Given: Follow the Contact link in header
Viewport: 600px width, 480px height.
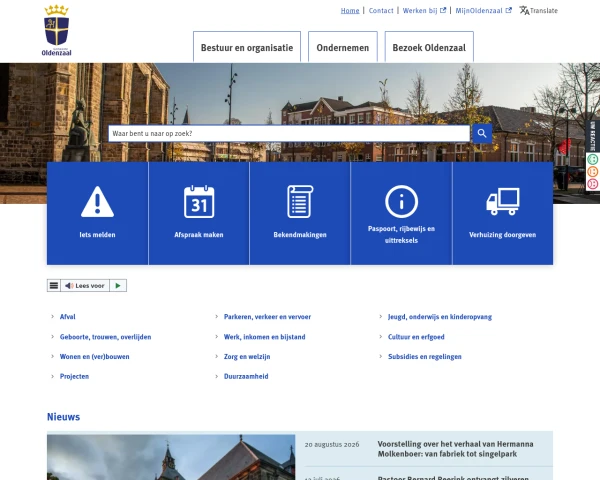Looking at the screenshot, I should click(x=381, y=11).
